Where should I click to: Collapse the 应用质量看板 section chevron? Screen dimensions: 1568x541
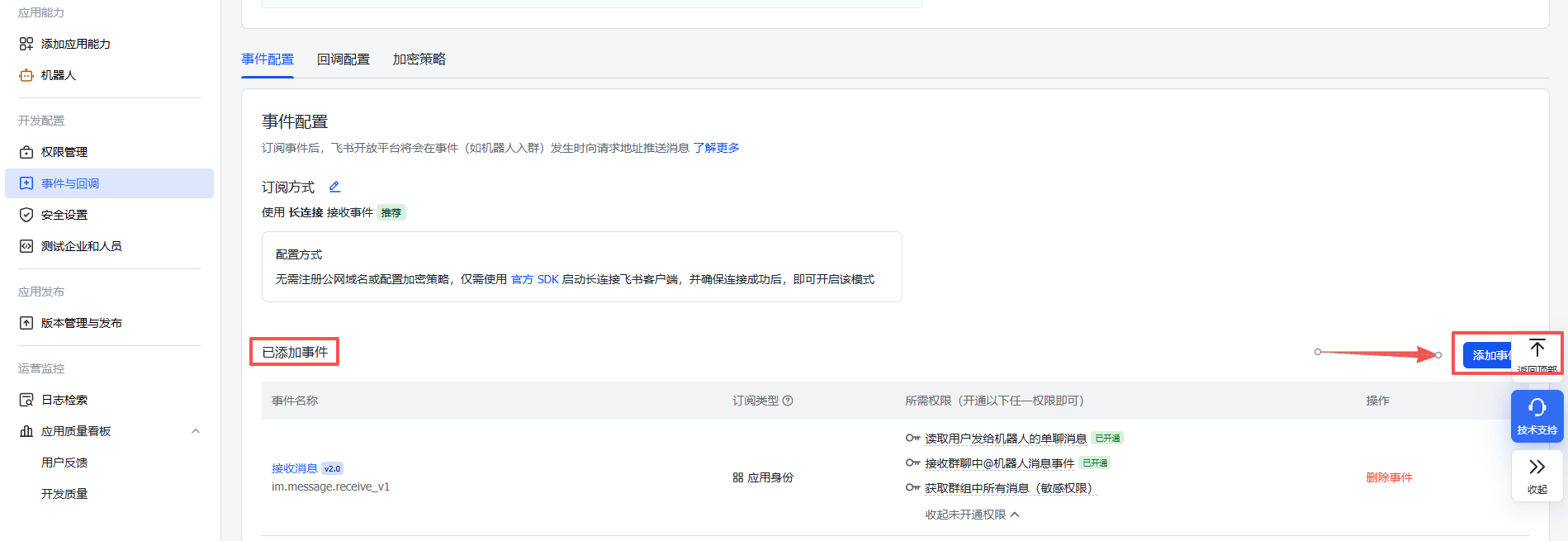196,431
